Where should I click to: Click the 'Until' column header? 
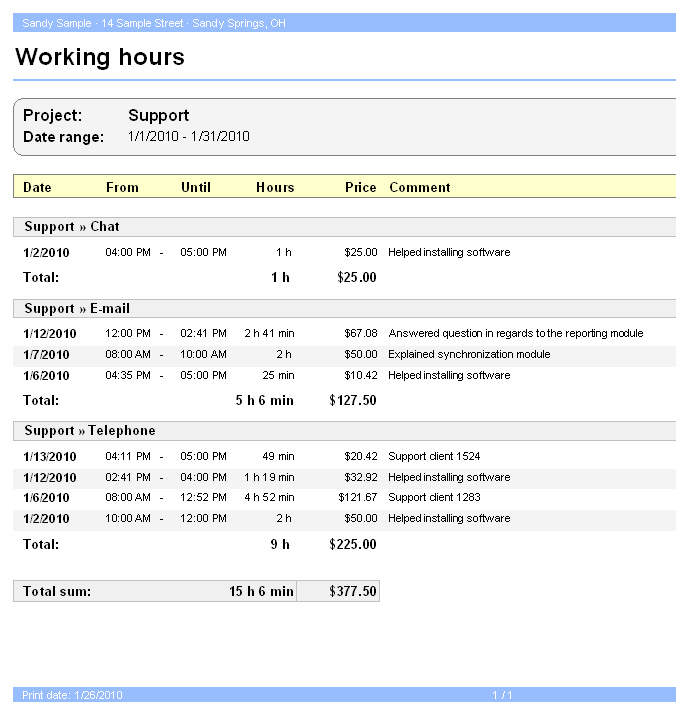pyautogui.click(x=196, y=187)
